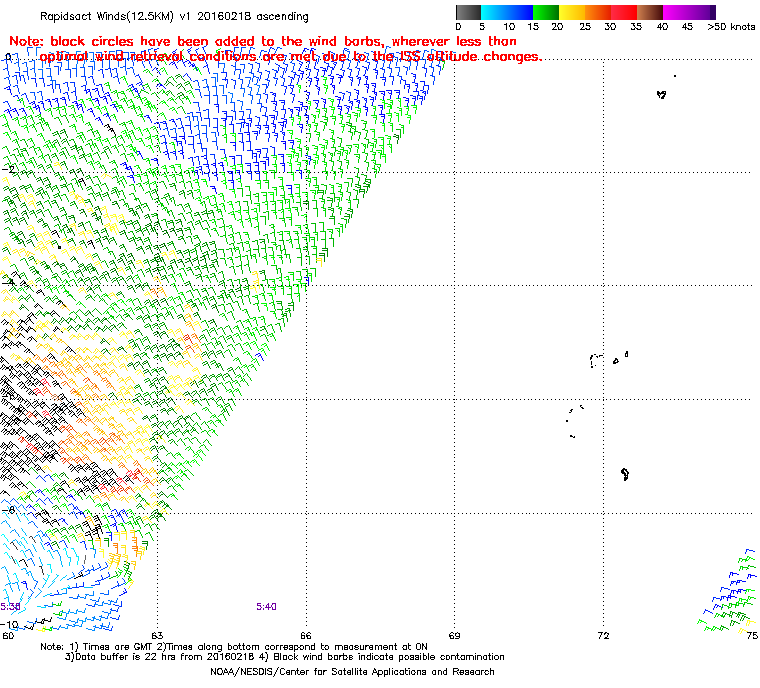Screen dimensions: 760x688
Task: Click the gray 0-5 knots legend swatch
Action: click(x=468, y=12)
